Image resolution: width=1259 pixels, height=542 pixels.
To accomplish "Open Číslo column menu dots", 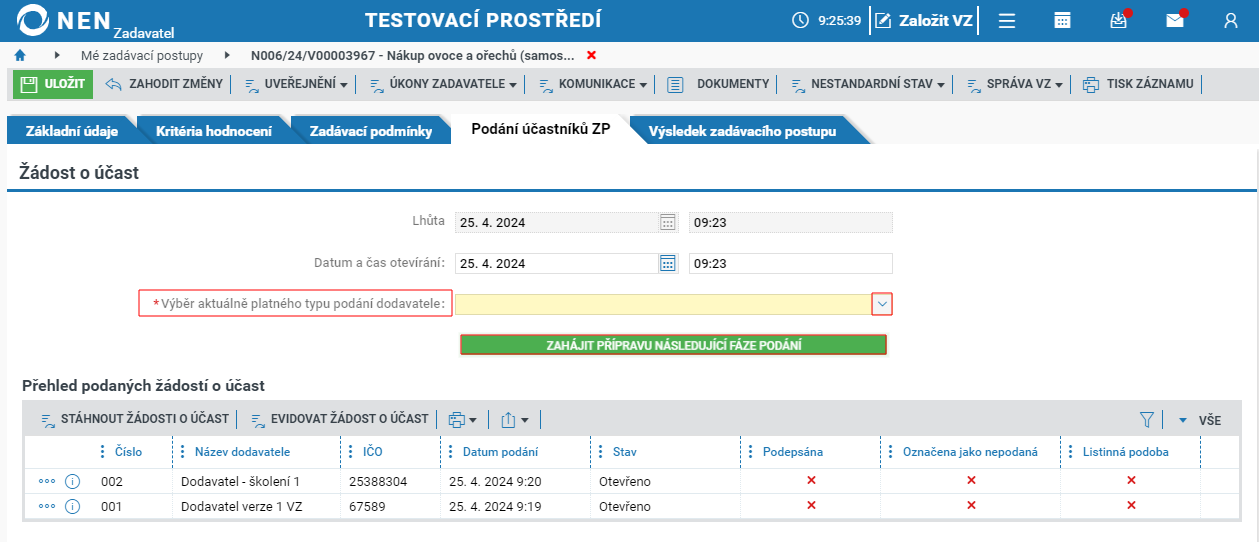I will (102, 452).
